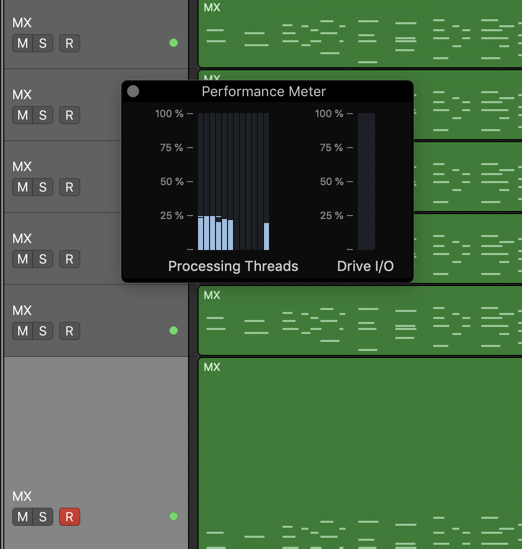Select the fifth track's green MX region
Image resolution: width=522 pixels, height=549 pixels.
click(x=360, y=321)
